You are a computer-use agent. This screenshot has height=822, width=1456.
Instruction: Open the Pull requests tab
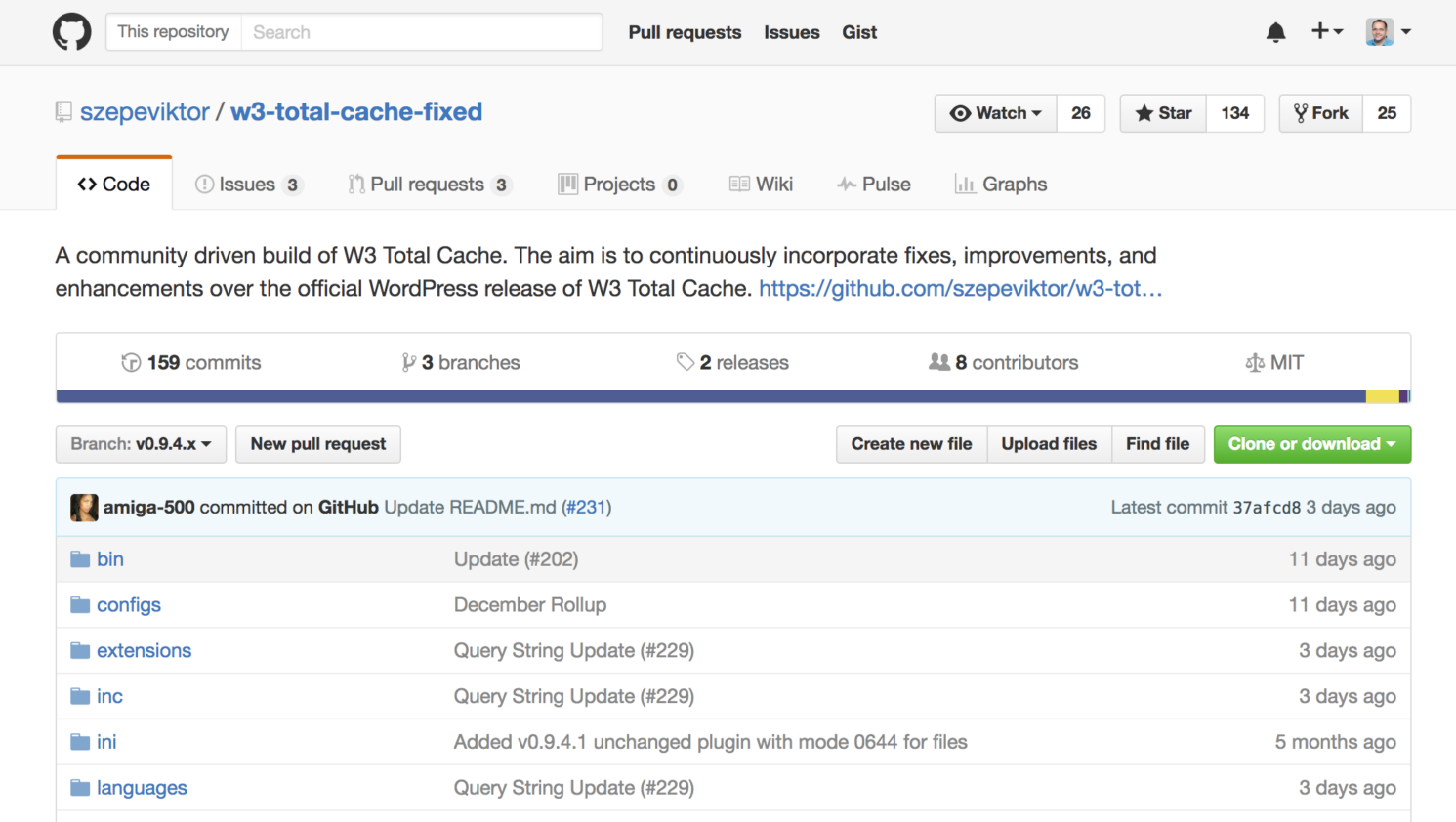(430, 184)
